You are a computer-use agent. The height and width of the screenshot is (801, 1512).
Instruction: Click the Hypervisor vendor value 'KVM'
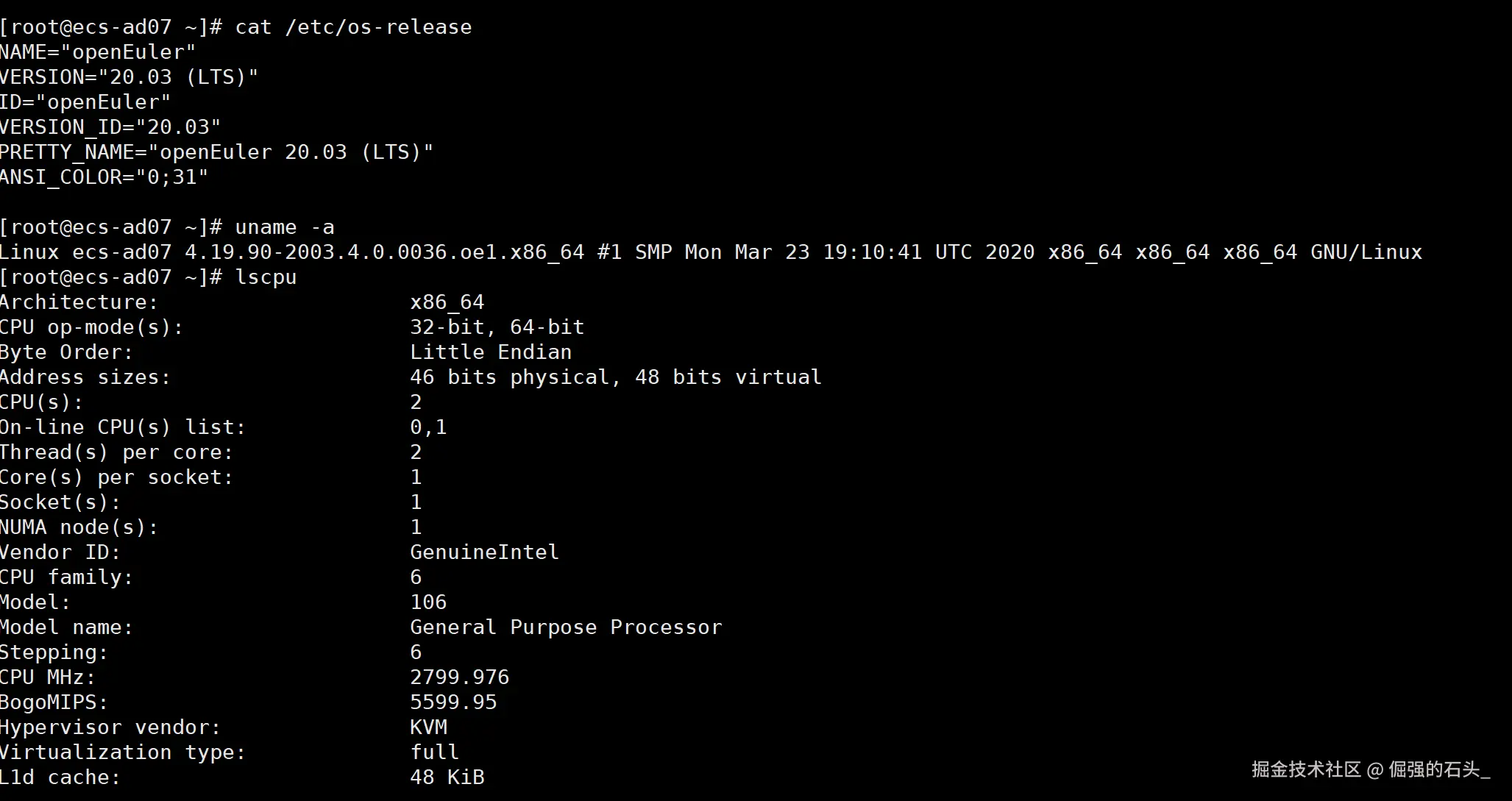[x=428, y=727]
